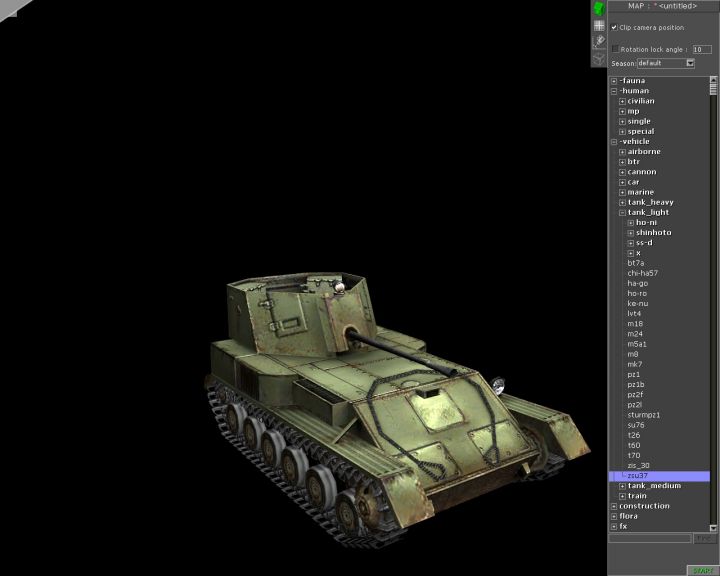Expand the tank_heavy folder
720x576 pixels.
click(622, 202)
